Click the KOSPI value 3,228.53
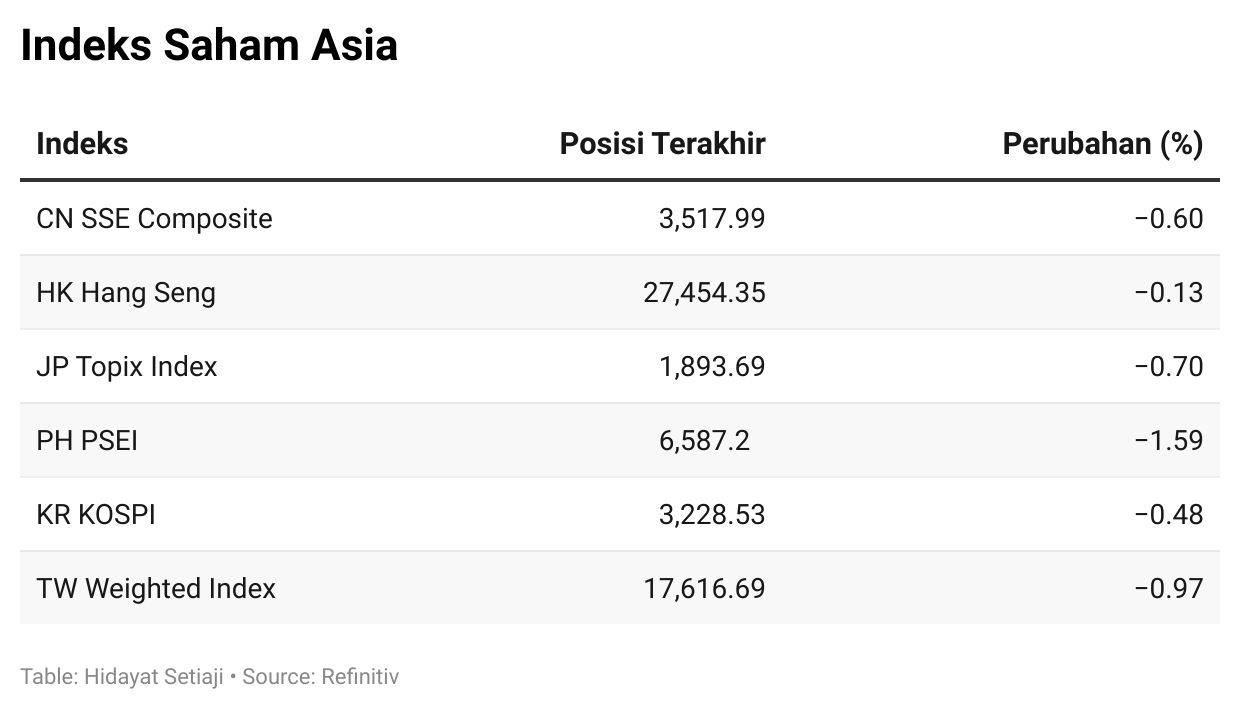1240x710 pixels. click(x=712, y=515)
